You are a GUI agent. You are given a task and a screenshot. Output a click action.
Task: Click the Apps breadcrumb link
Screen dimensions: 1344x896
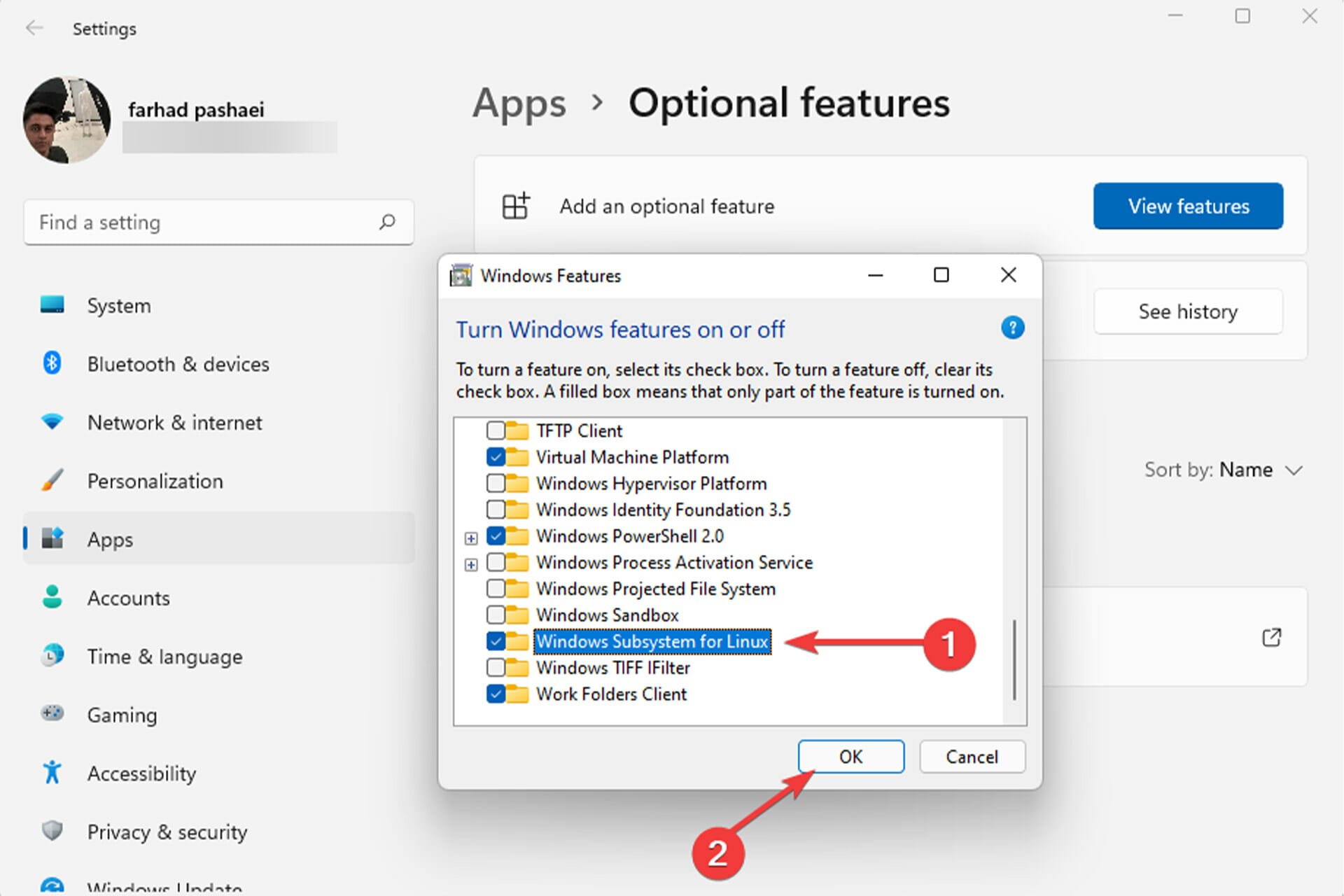coord(519,104)
